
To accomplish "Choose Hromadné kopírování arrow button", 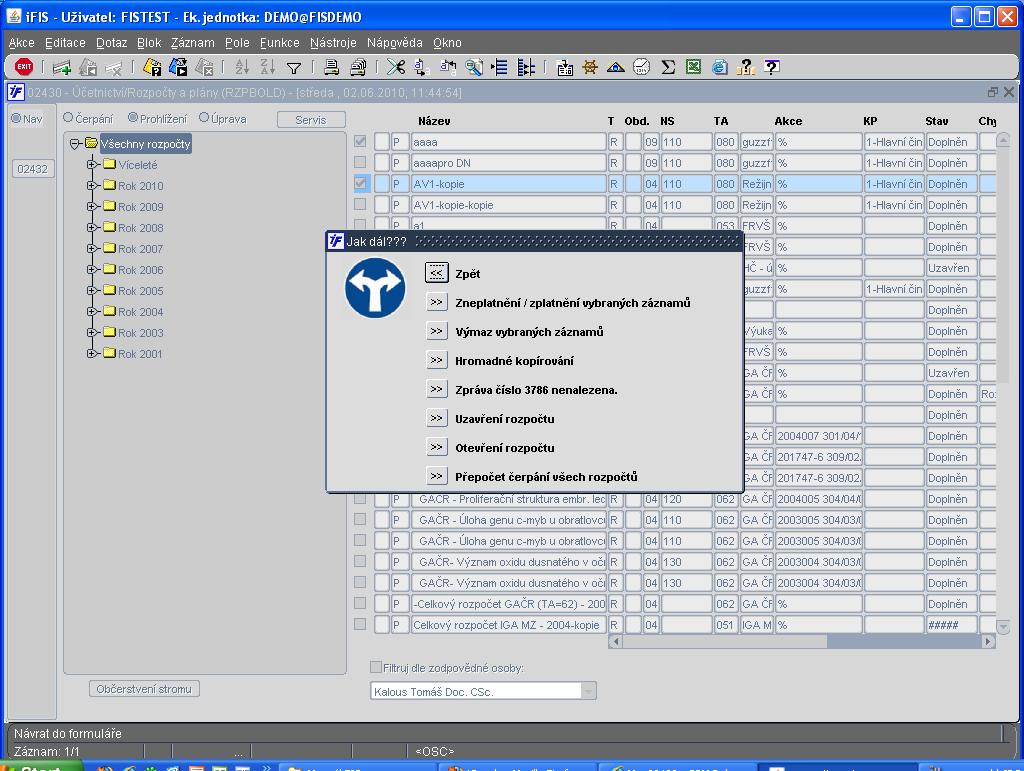I will pyautogui.click(x=436, y=360).
